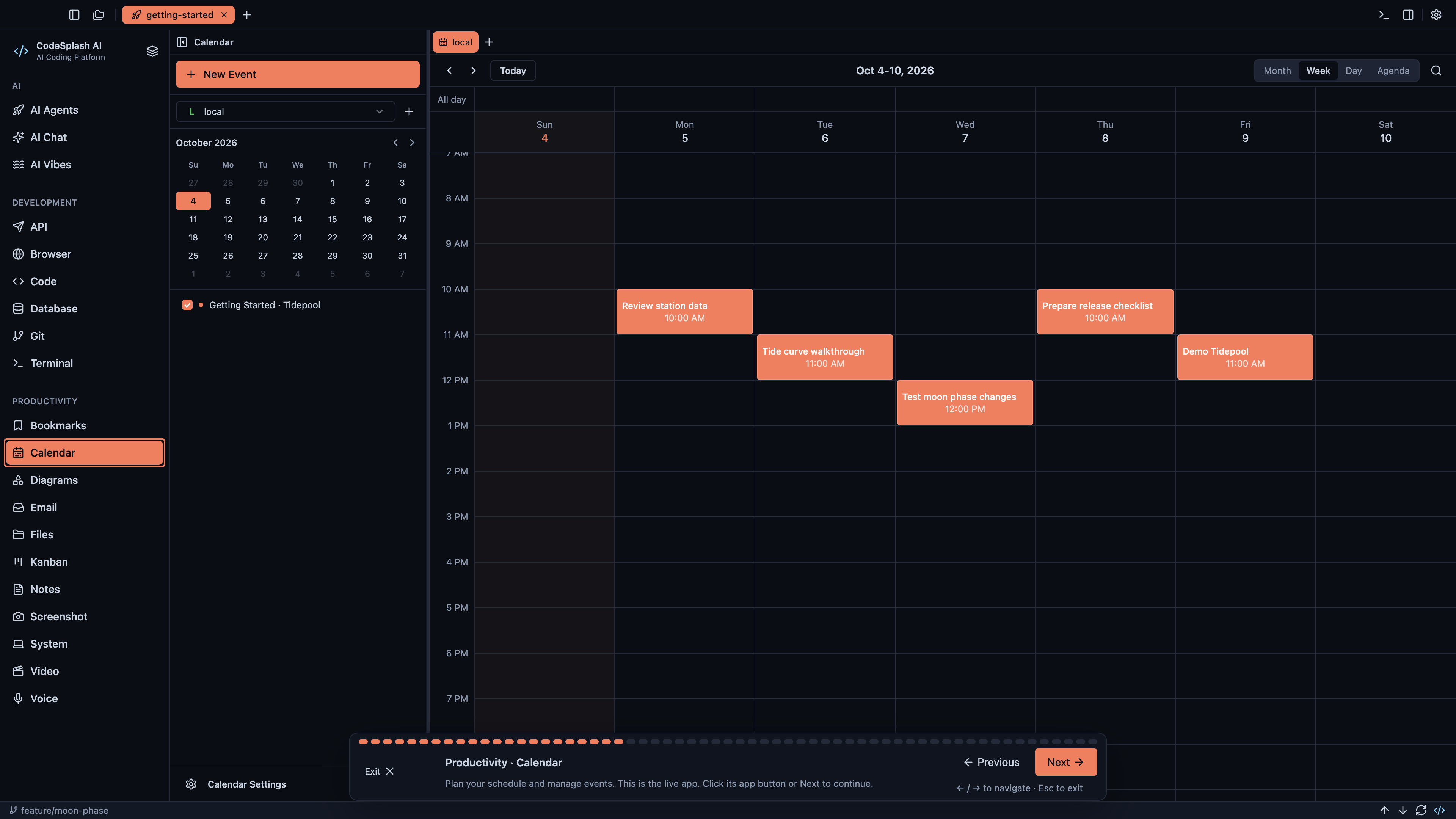Collapse the Calendar side panel icon

click(182, 42)
